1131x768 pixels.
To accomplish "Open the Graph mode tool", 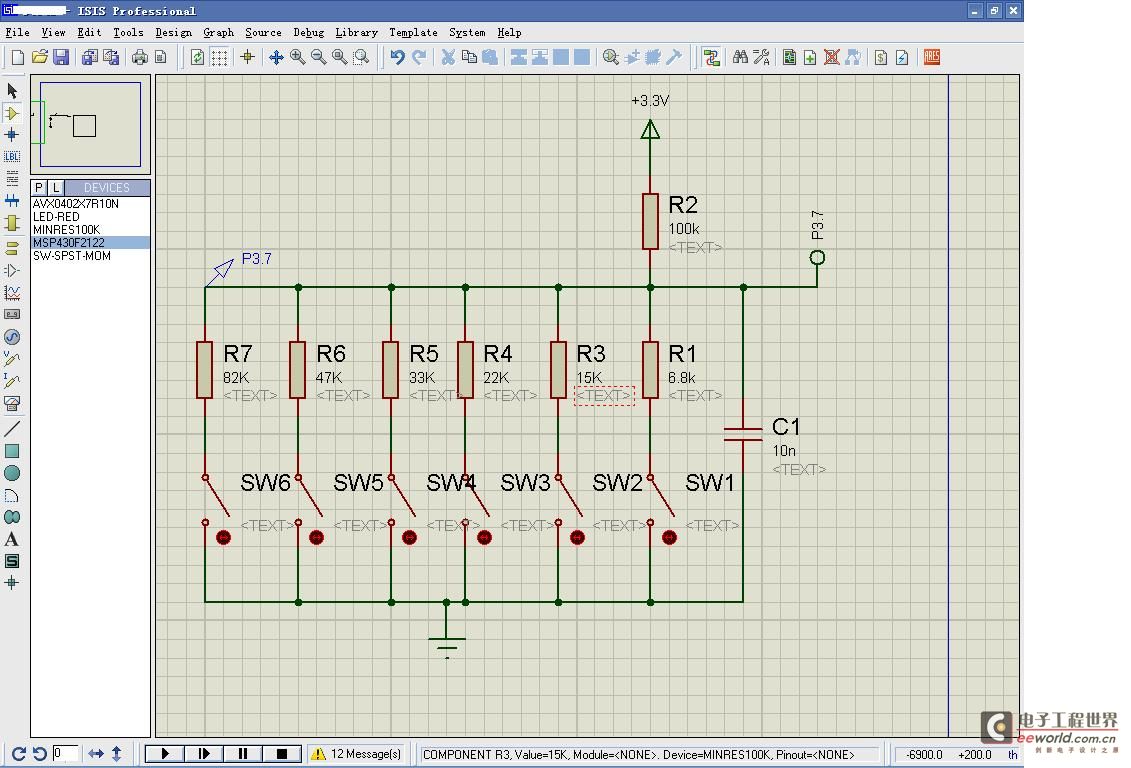I will click(x=12, y=293).
